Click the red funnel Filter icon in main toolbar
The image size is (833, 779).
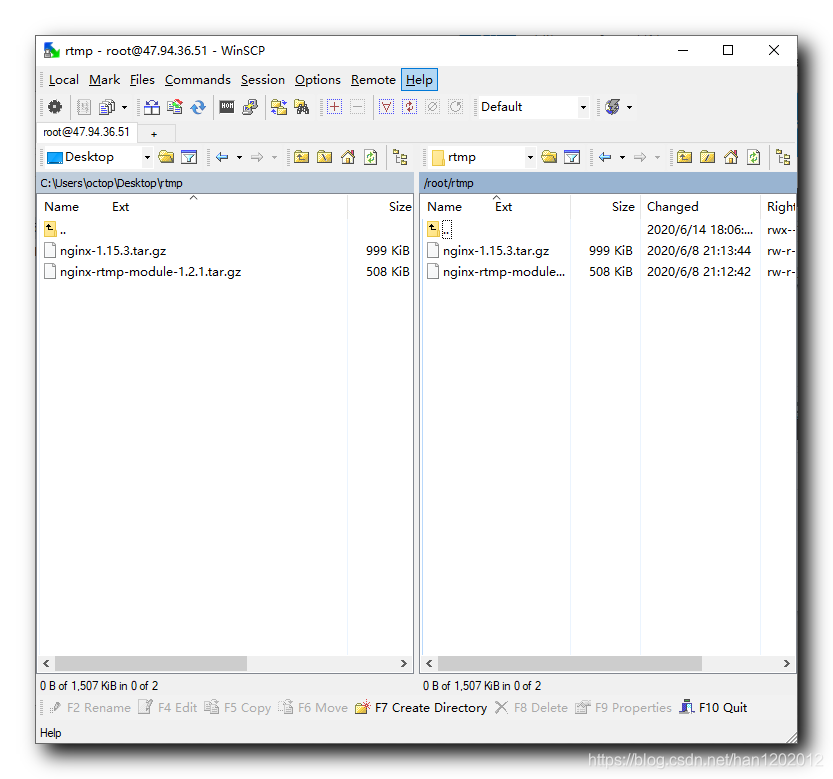pos(386,107)
